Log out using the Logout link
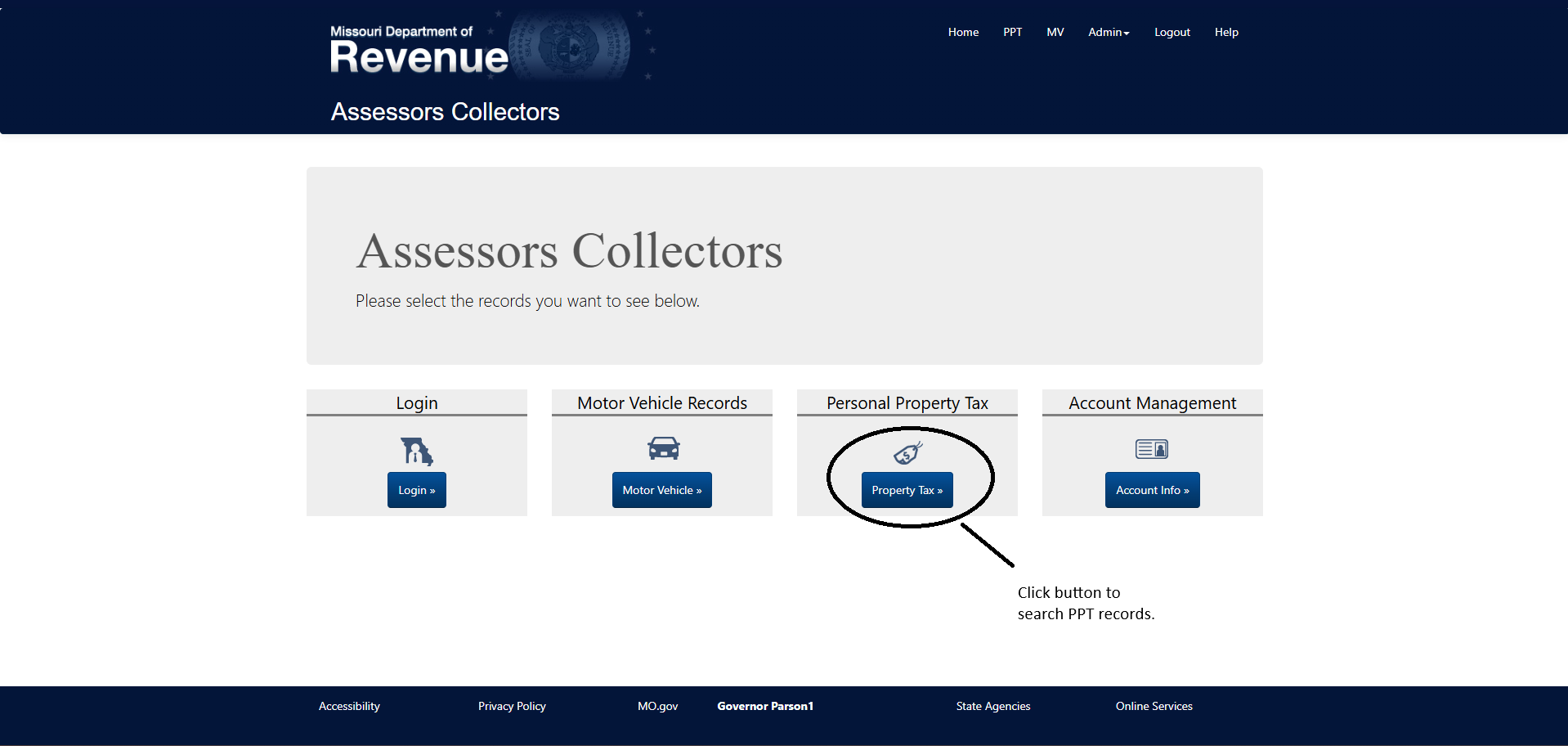This screenshot has width=1568, height=746. pos(1172,33)
